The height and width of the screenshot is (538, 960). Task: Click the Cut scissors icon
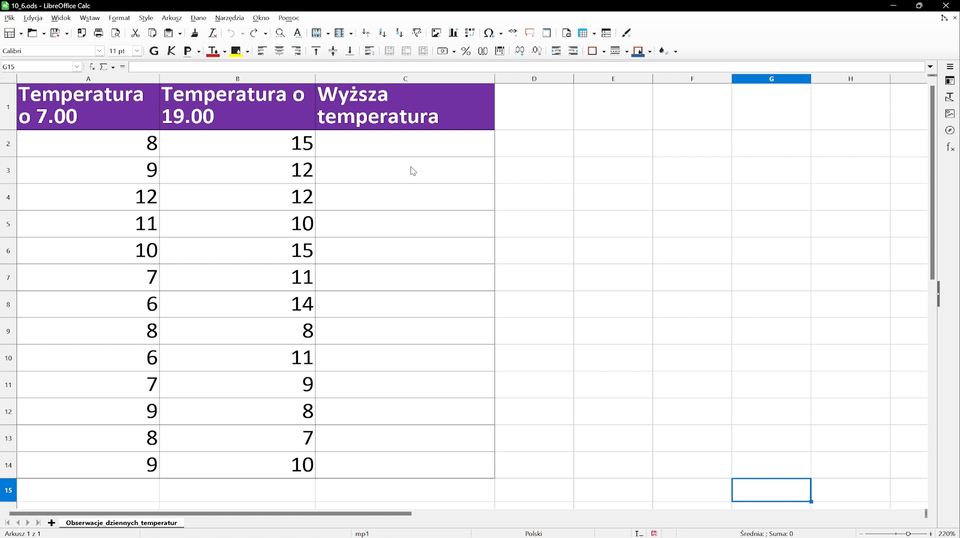[135, 33]
